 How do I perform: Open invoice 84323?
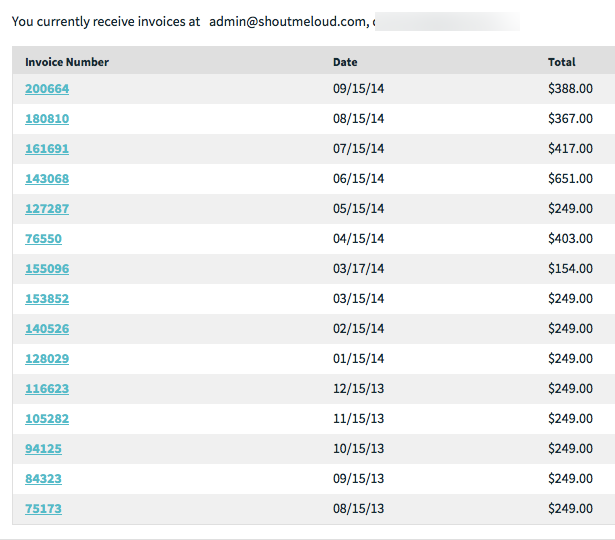pyautogui.click(x=44, y=478)
